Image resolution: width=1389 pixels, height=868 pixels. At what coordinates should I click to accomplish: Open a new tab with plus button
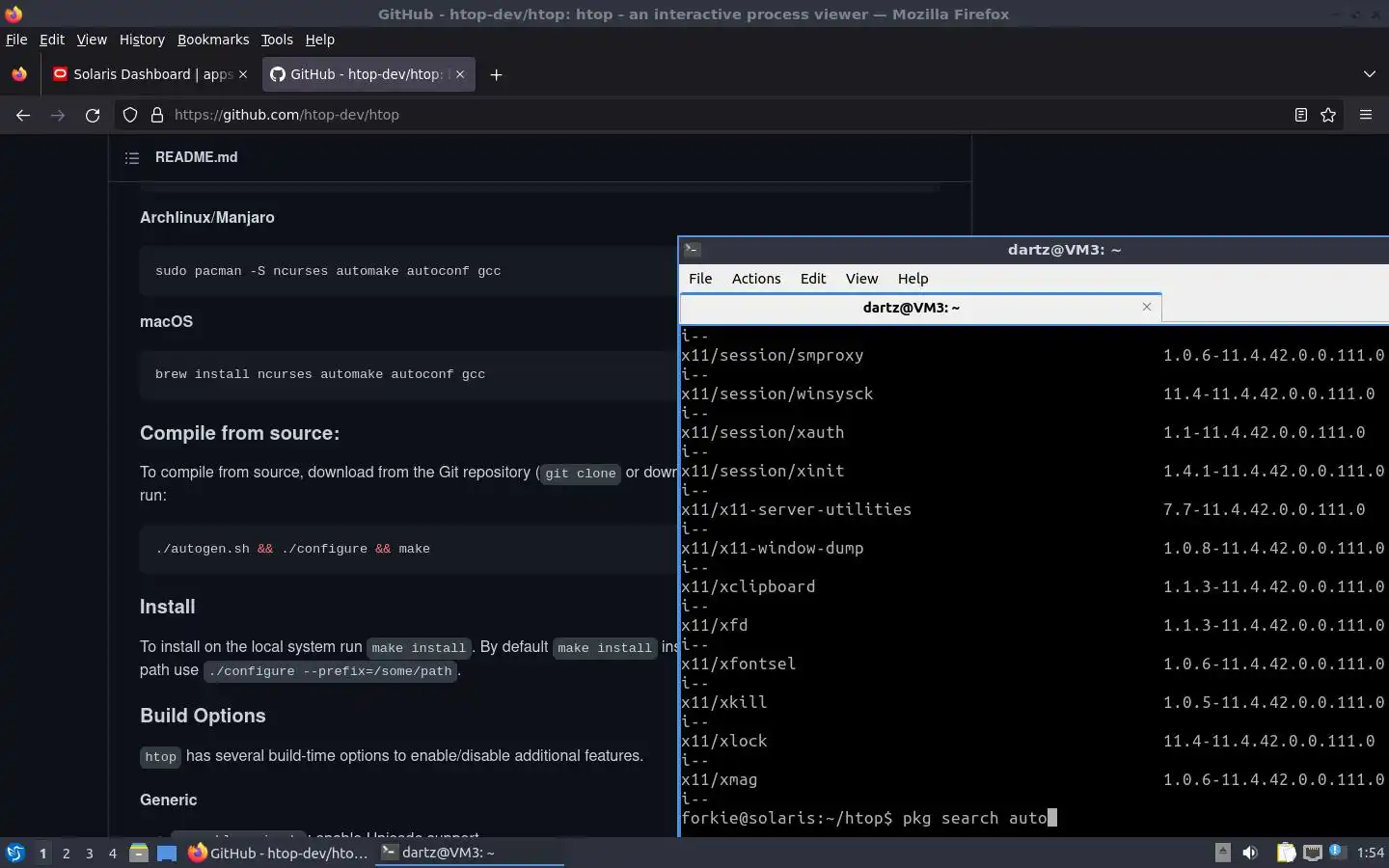[496, 74]
